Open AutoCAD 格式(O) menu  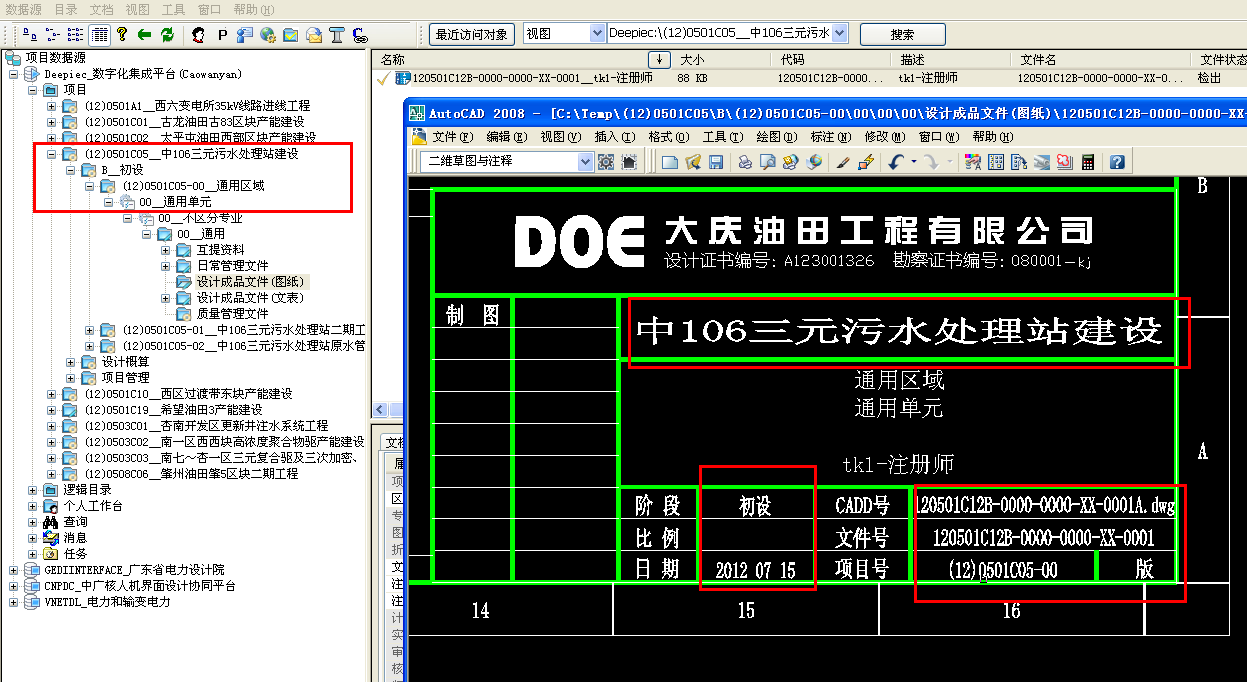tap(669, 137)
